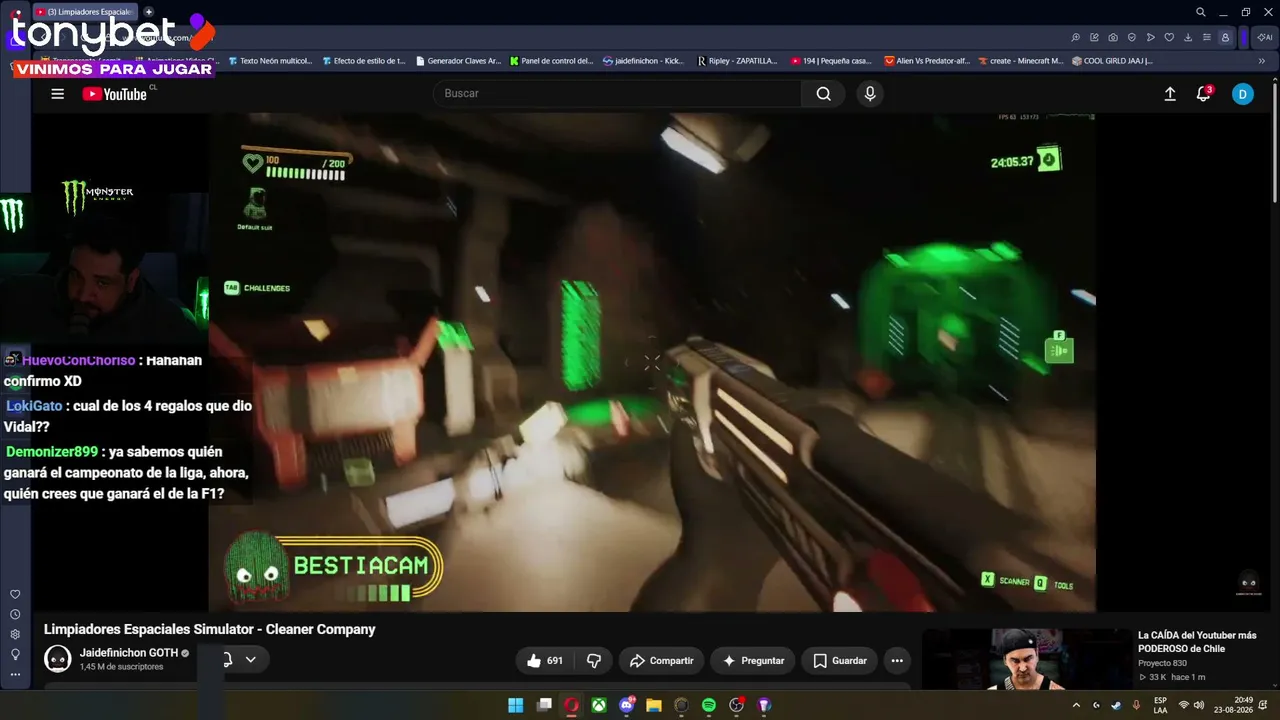Expand hidden bookmarks with the double chevron

(x=1262, y=61)
